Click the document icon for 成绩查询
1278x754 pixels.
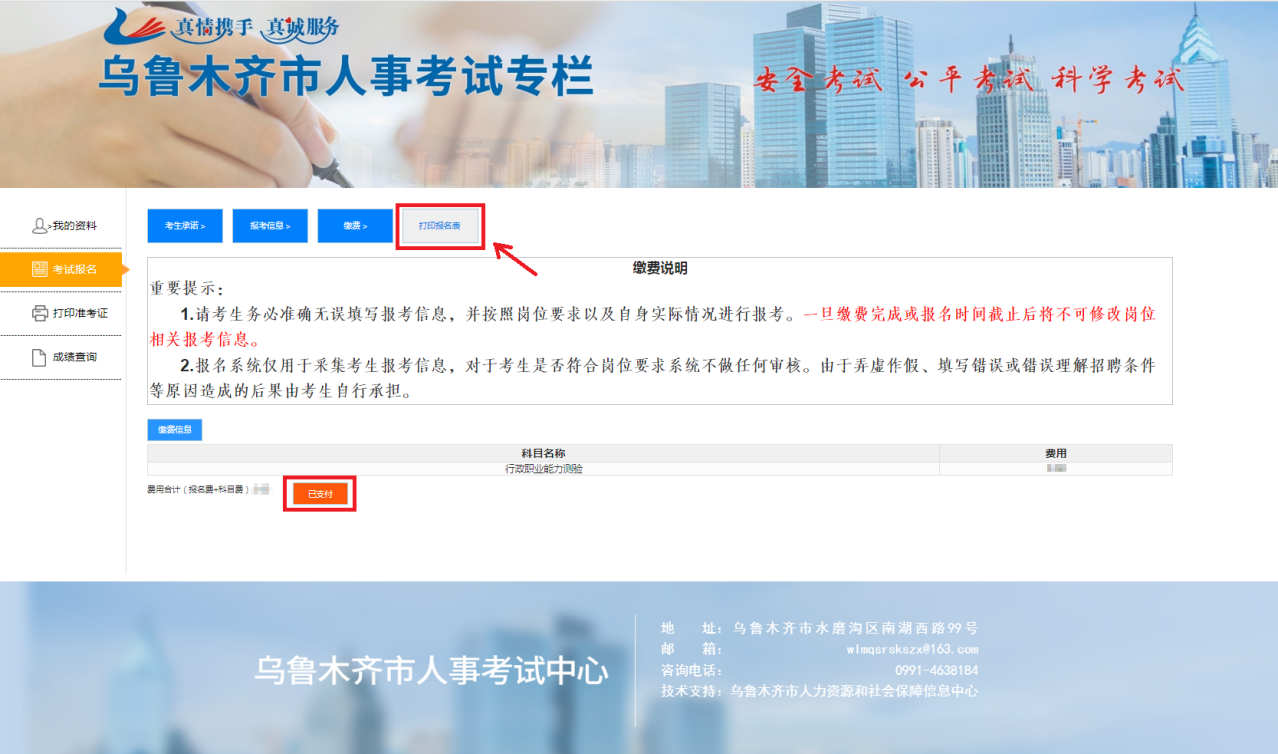(x=39, y=357)
